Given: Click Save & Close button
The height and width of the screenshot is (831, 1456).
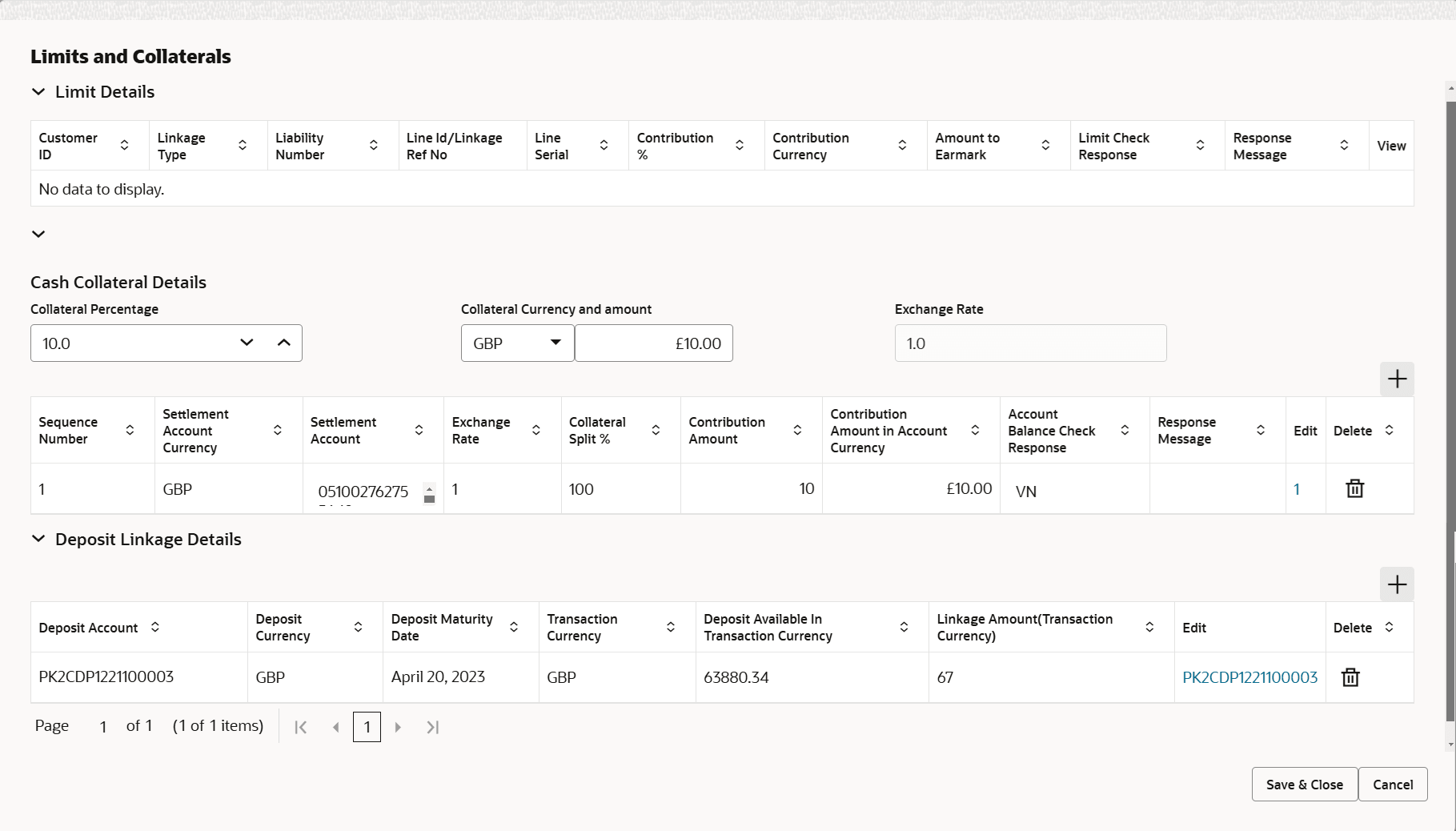Looking at the screenshot, I should click(1304, 785).
